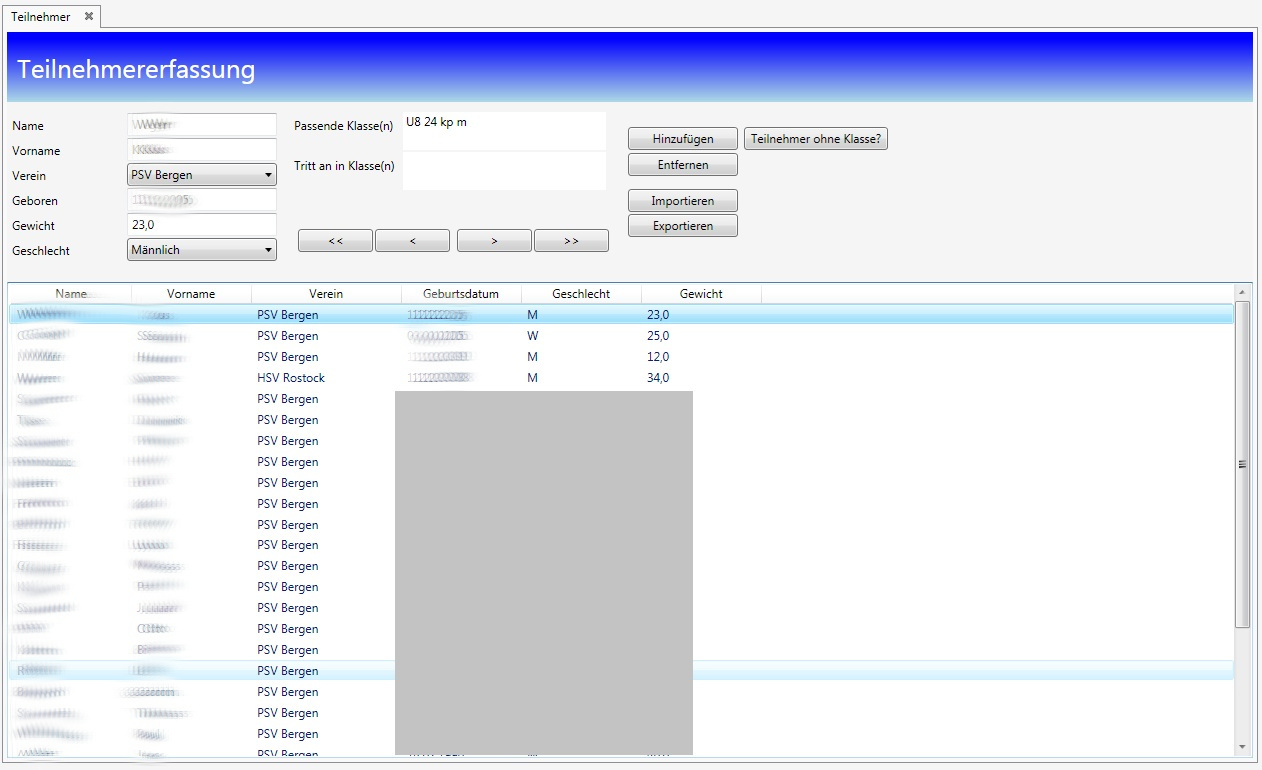
Task: Click the Gewicht column header
Action: [701, 294]
